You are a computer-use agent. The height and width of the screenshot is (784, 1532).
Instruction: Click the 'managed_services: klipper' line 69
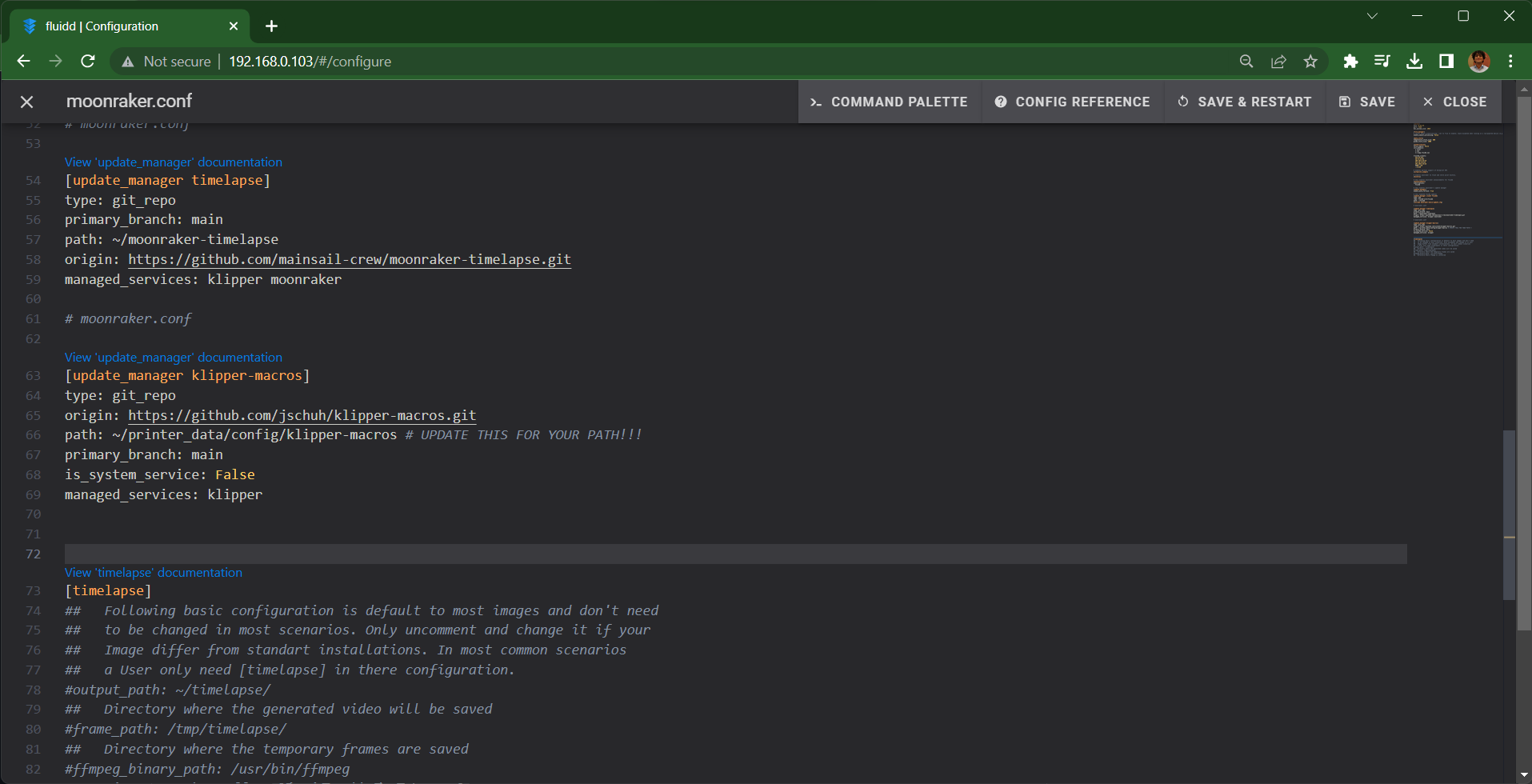pos(163,494)
